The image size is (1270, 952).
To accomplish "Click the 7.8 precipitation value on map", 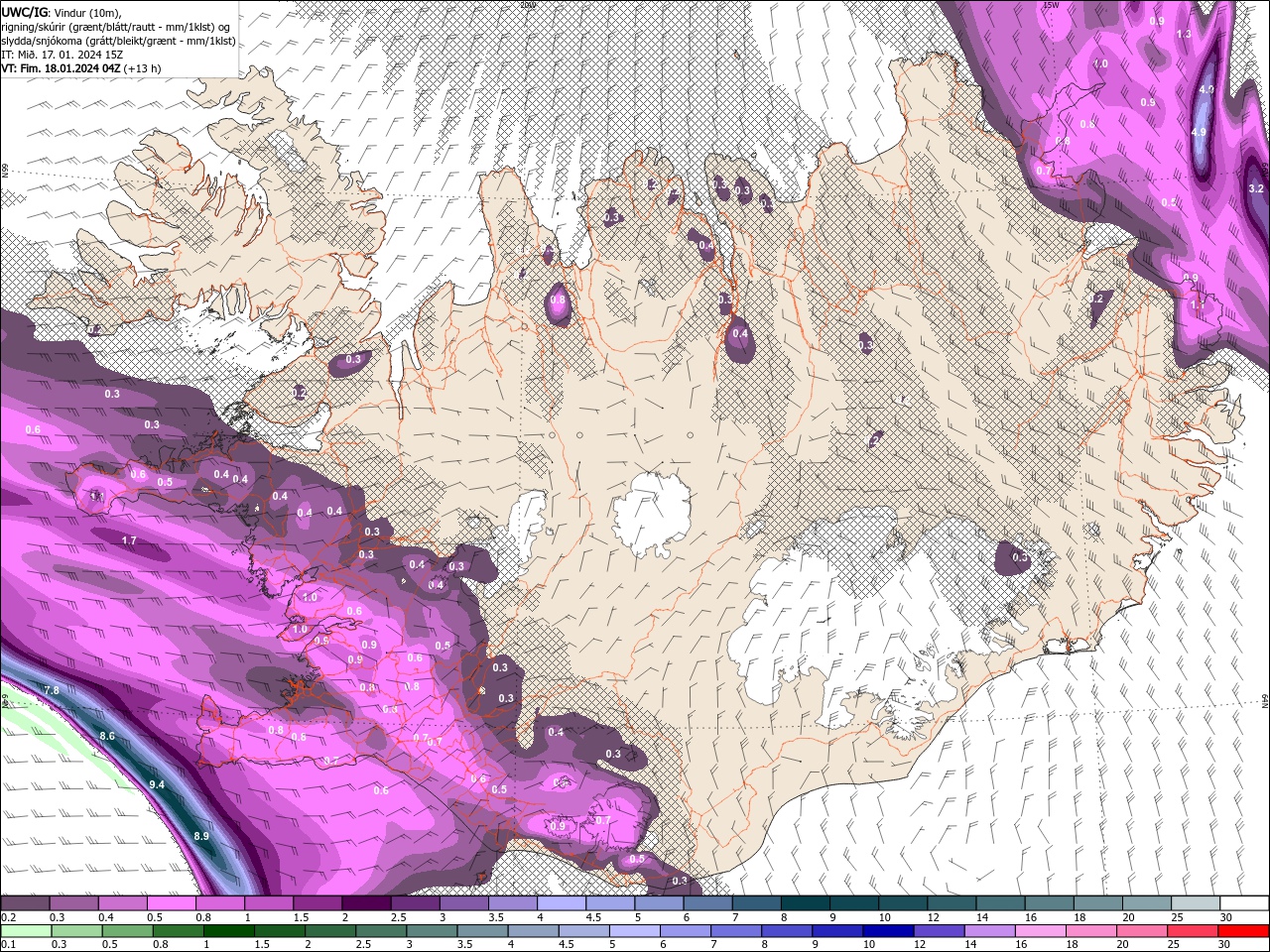I will (53, 690).
